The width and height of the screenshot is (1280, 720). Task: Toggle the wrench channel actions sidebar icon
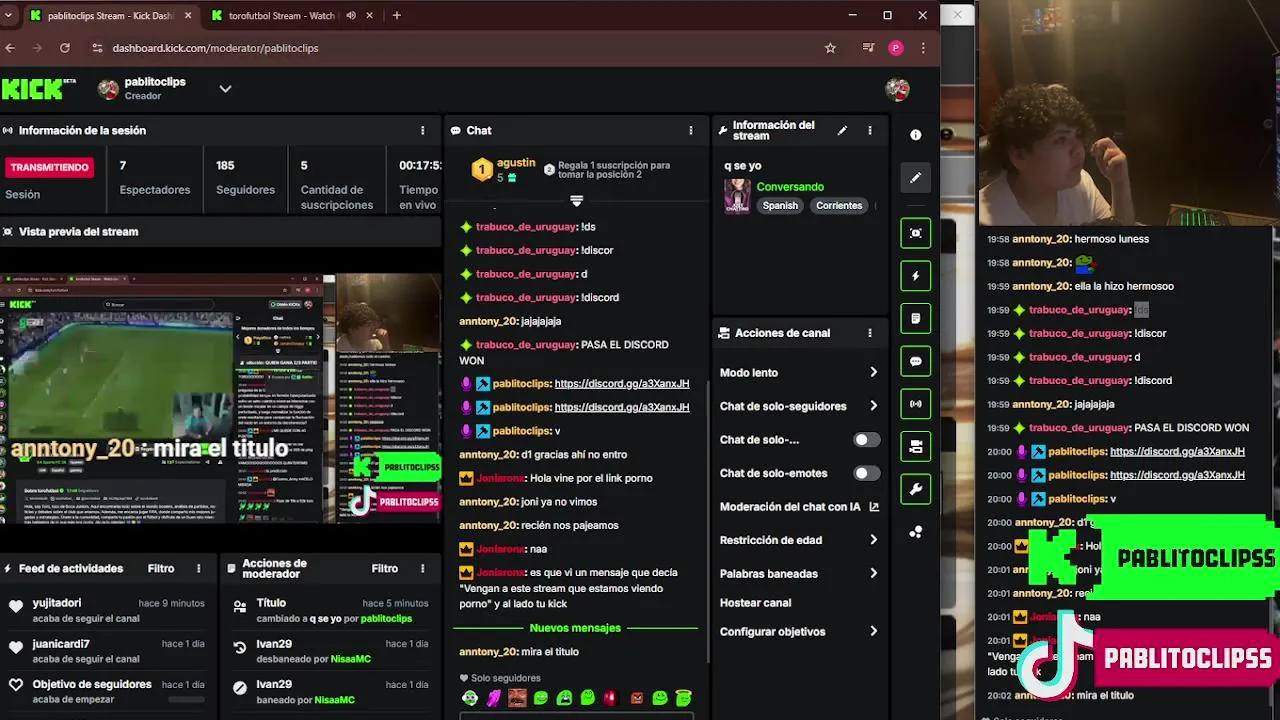click(x=915, y=489)
